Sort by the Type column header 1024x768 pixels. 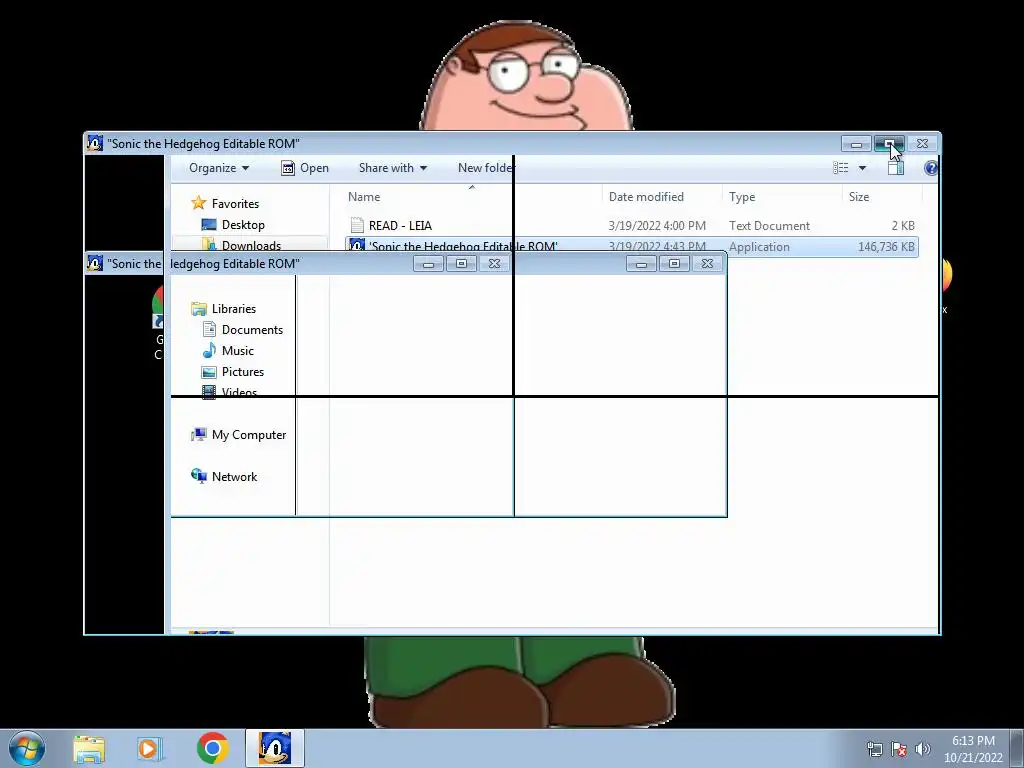pos(742,197)
